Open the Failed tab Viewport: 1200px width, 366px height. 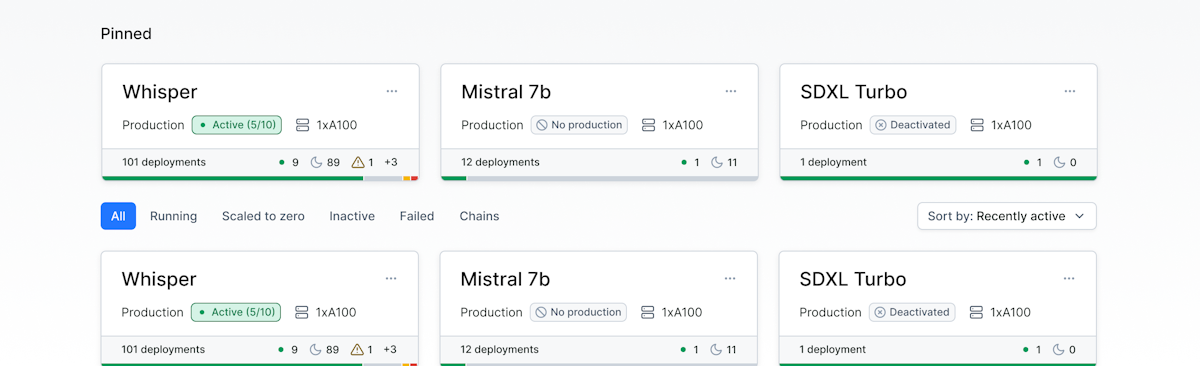click(x=417, y=216)
